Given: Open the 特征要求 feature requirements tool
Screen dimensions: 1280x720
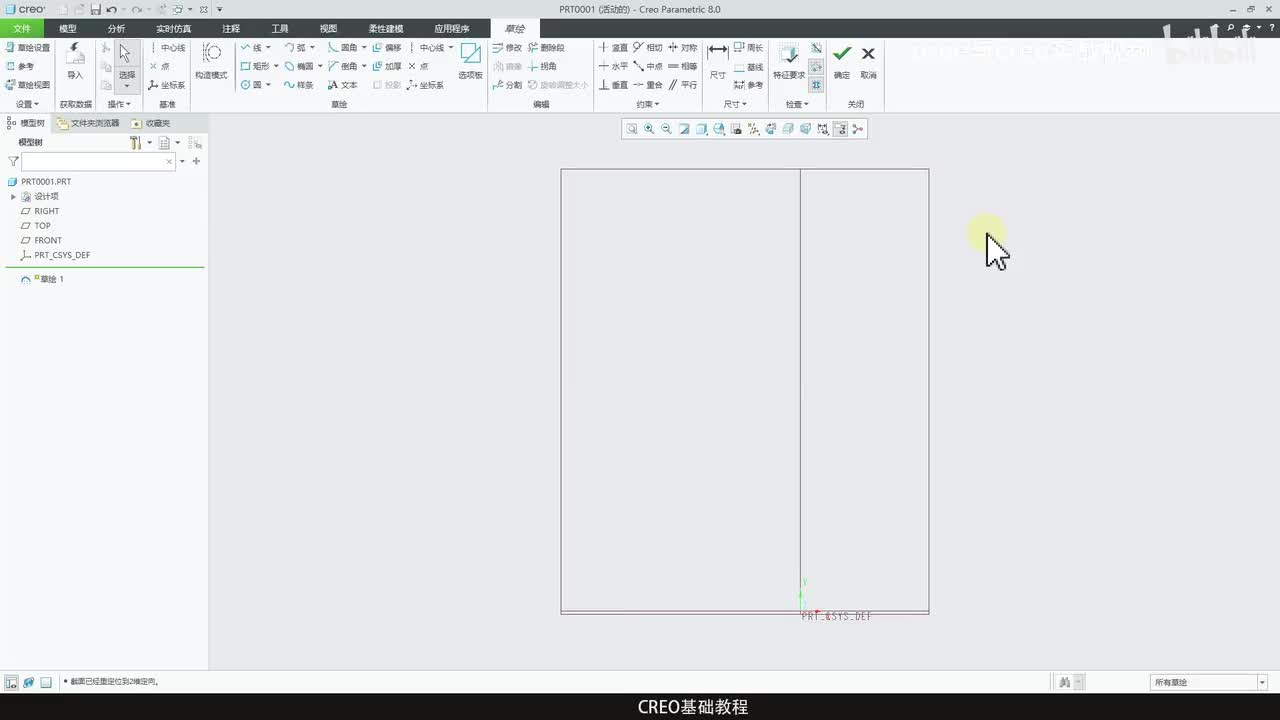Looking at the screenshot, I should pos(789,60).
